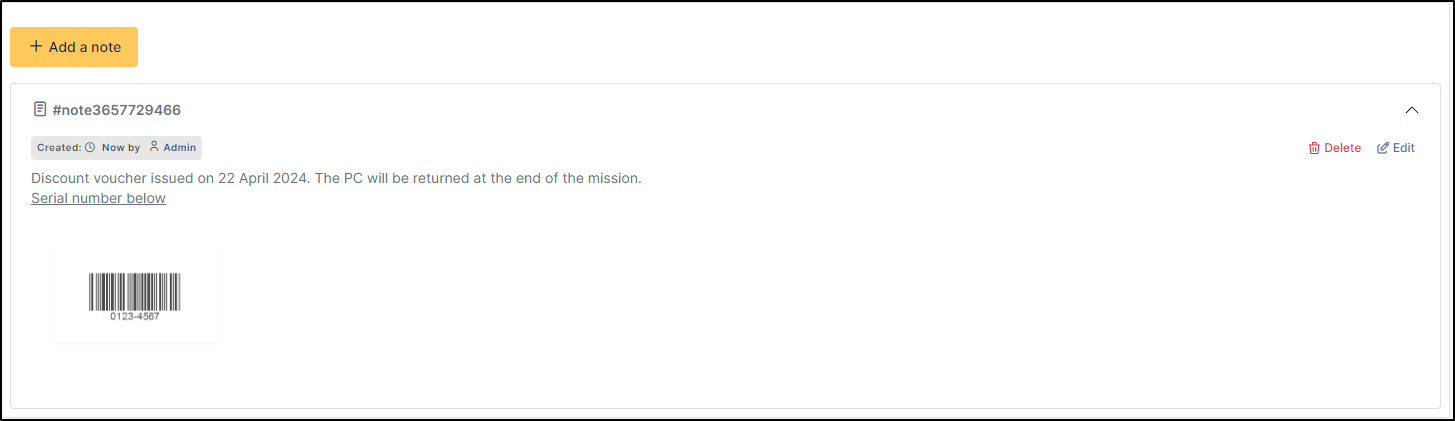
Task: Select the #note3657729466 title
Action: (x=117, y=110)
